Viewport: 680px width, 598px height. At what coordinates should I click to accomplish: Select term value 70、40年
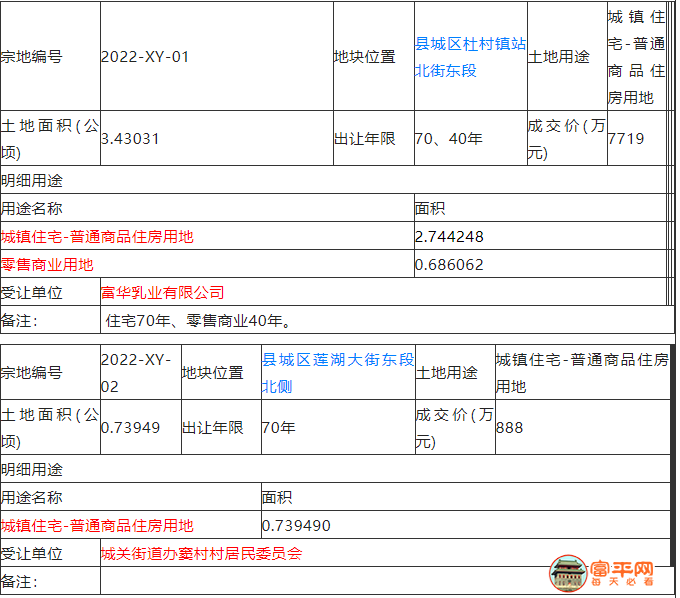[x=448, y=139]
